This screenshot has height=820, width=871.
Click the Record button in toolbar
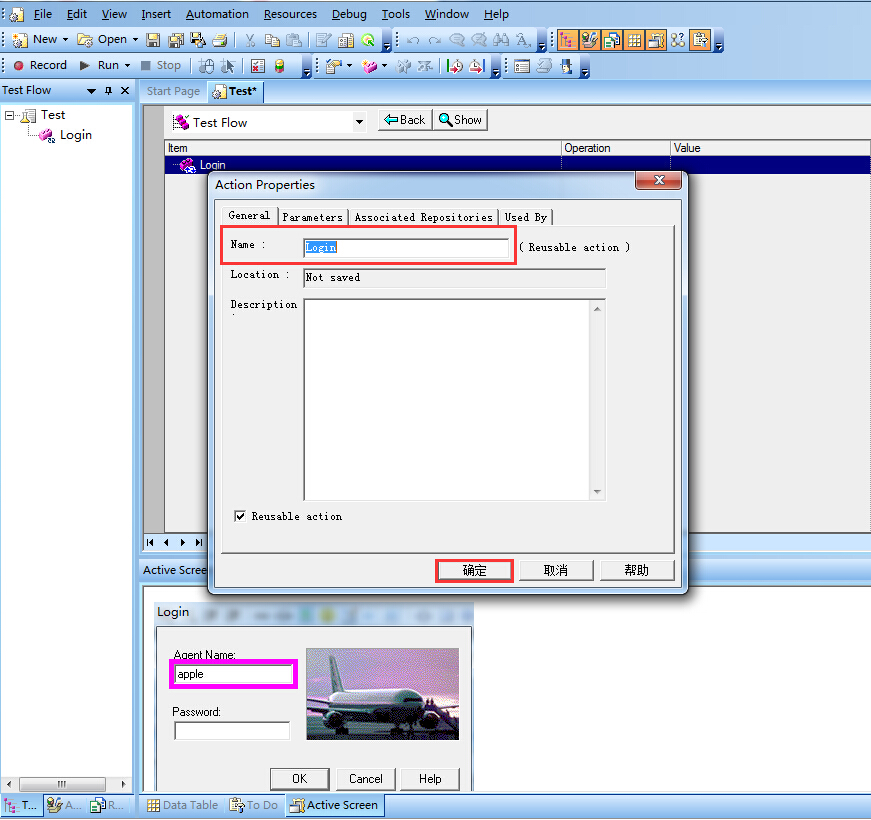(x=40, y=65)
